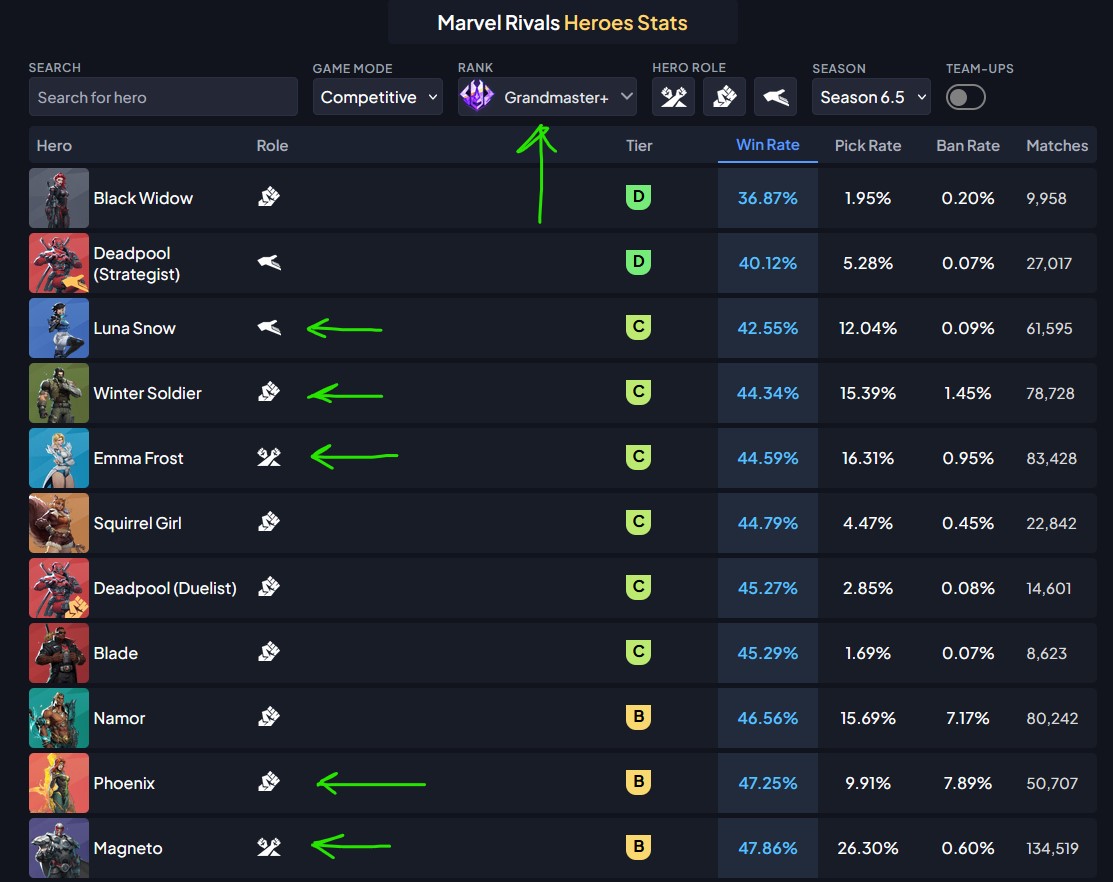Open Winter Soldier hero name link
This screenshot has width=1113, height=882.
(148, 393)
